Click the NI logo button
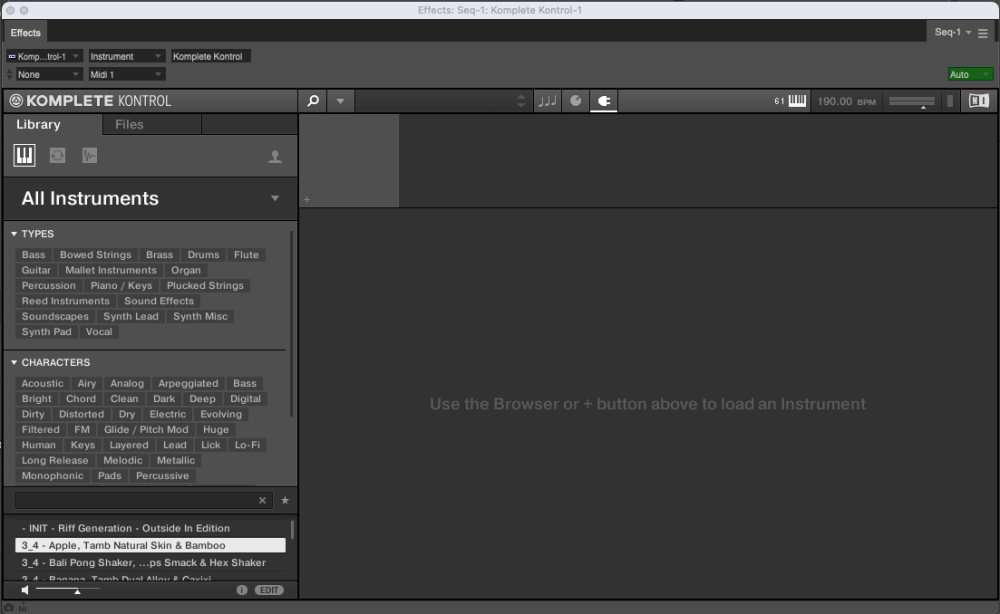Viewport: 1000px width, 614px height. [978, 101]
